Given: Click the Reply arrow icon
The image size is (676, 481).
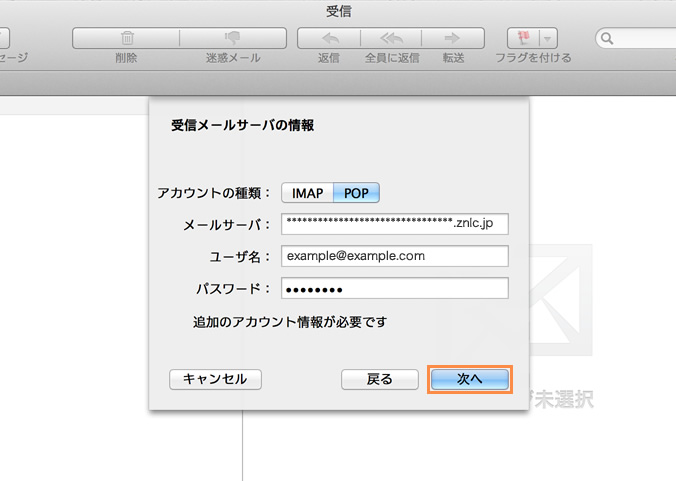Looking at the screenshot, I should coord(330,38).
